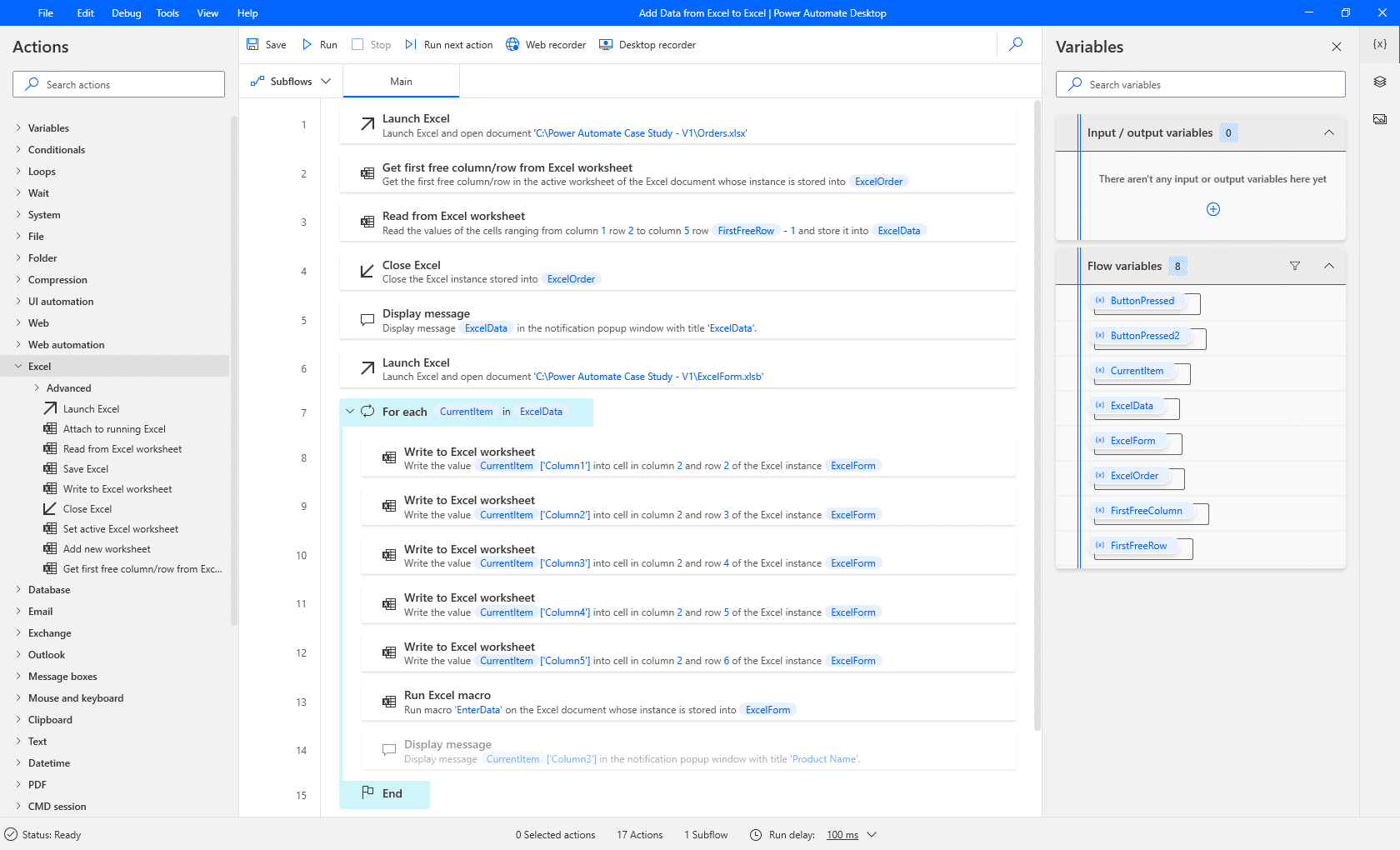This screenshot has width=1400, height=850.
Task: Switch to the Main subflow tab
Action: pyautogui.click(x=401, y=81)
